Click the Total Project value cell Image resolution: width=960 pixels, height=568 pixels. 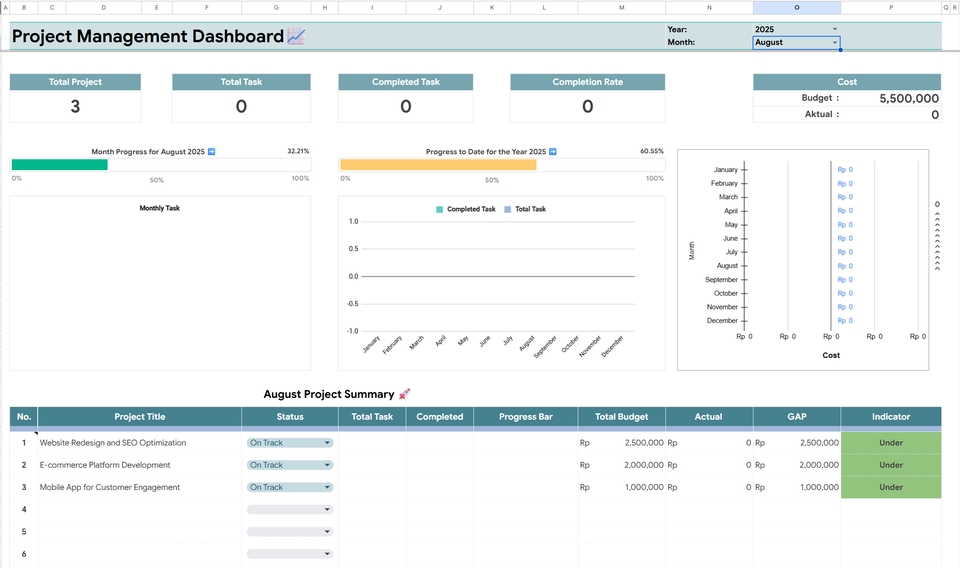click(75, 107)
